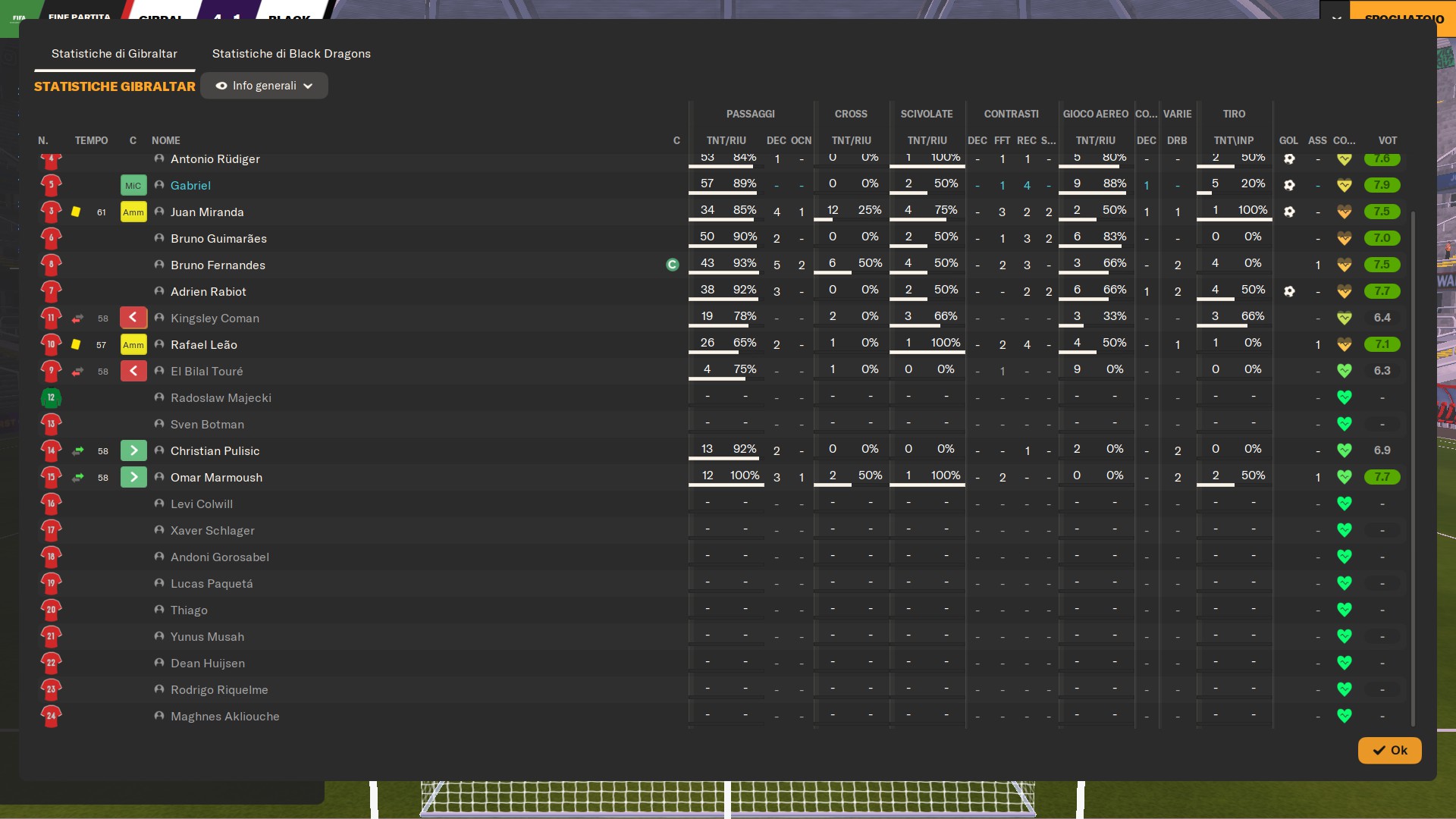The width and height of the screenshot is (1456, 819).
Task: Sort by the DRB column header
Action: point(1177,140)
